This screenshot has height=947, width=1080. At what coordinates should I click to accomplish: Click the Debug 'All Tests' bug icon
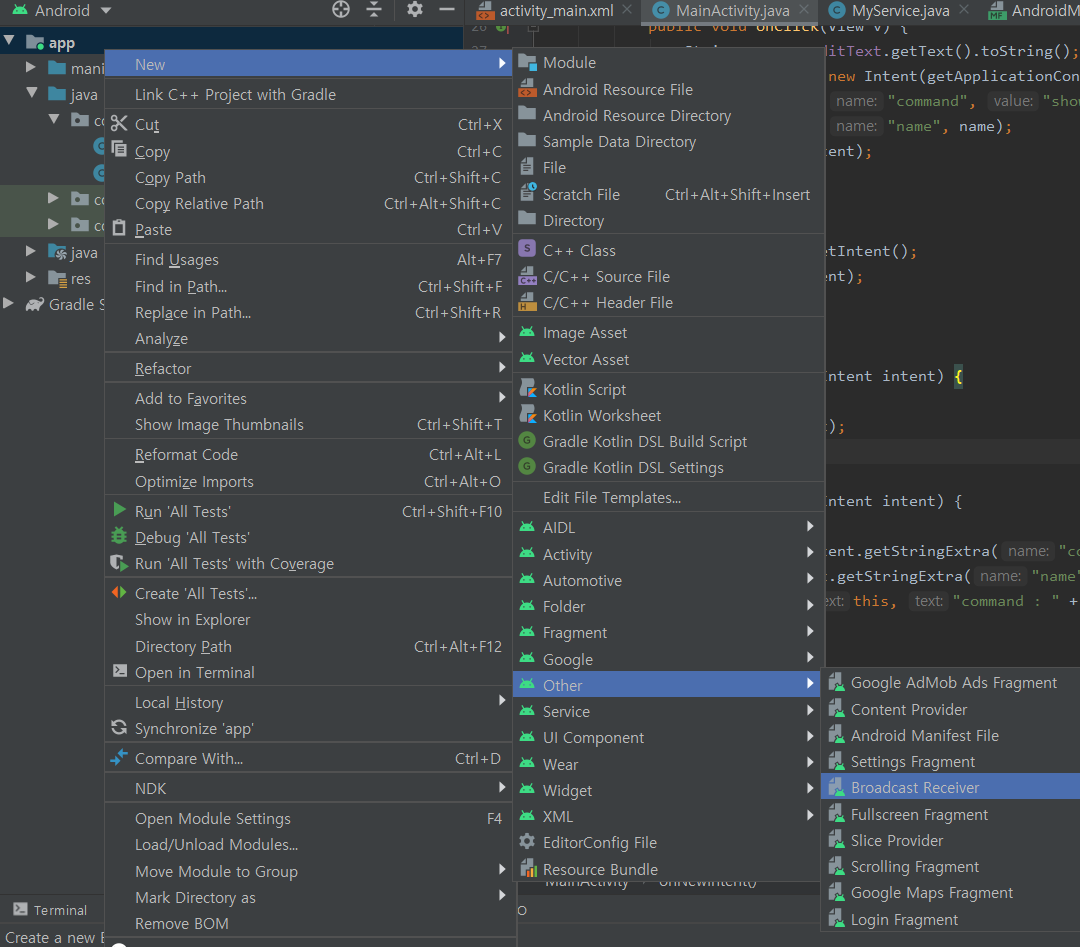[119, 536]
